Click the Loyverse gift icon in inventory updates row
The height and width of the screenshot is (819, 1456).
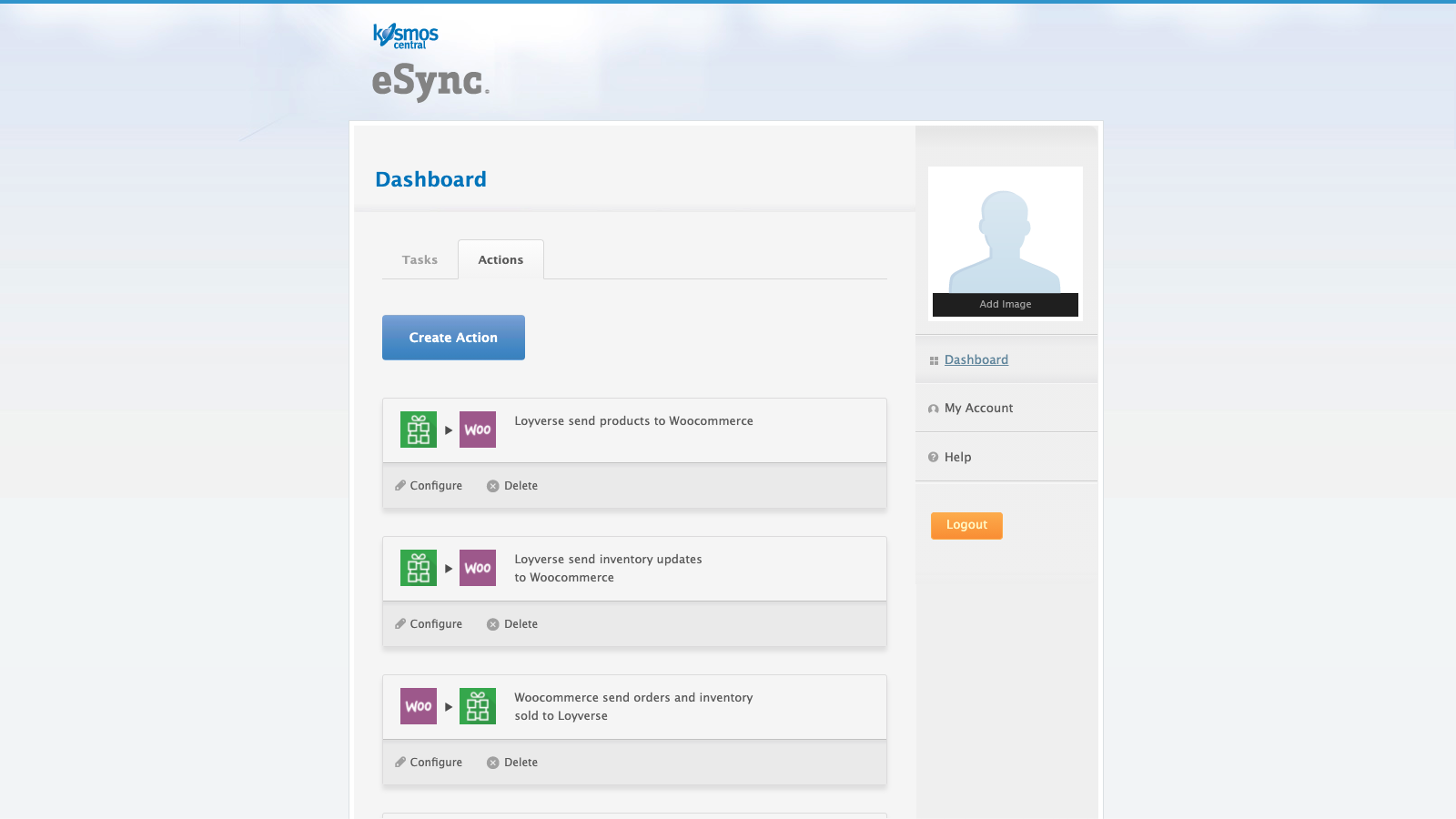coord(418,567)
